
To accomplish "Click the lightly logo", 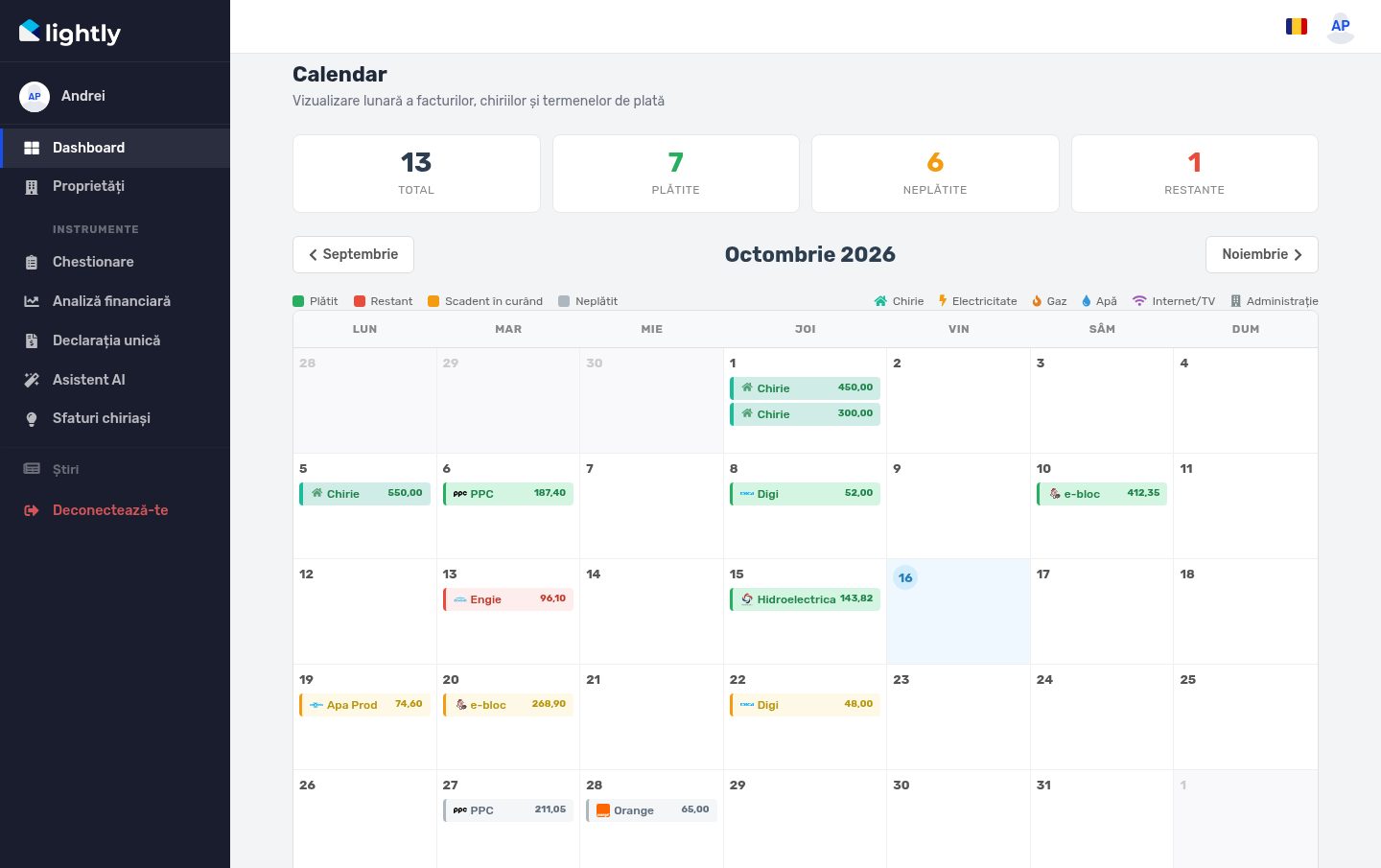I will click(x=70, y=33).
